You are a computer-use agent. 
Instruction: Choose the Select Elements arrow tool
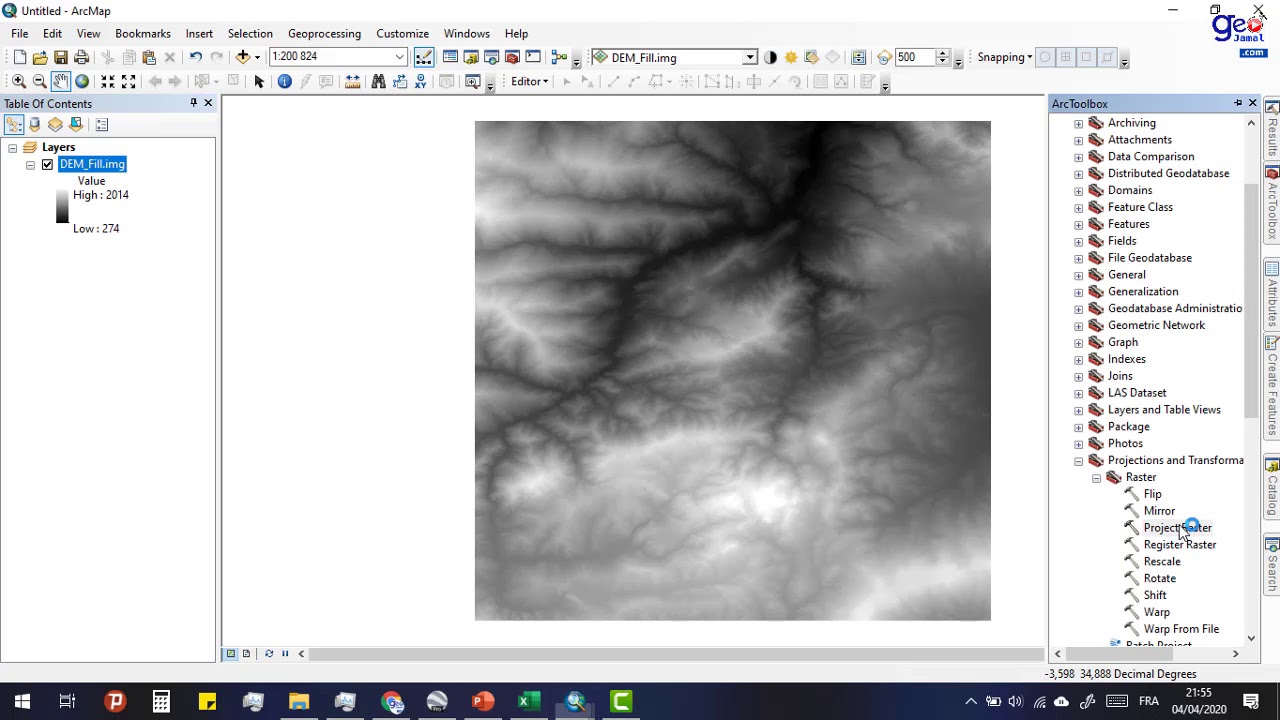259,81
